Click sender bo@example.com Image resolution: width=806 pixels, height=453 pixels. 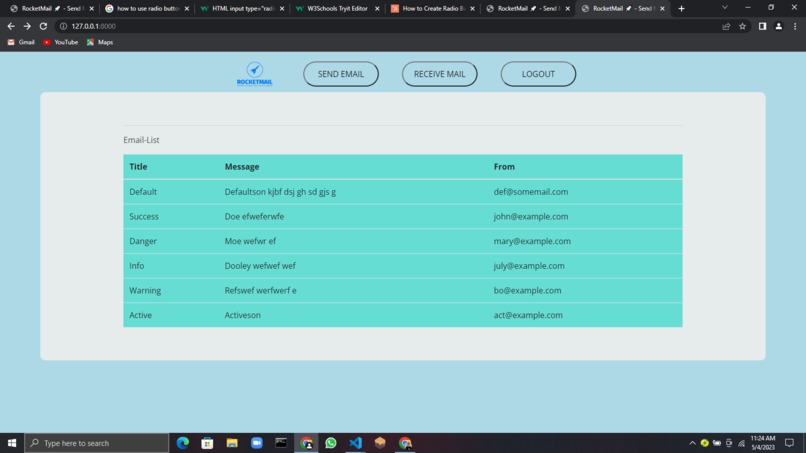click(x=527, y=291)
